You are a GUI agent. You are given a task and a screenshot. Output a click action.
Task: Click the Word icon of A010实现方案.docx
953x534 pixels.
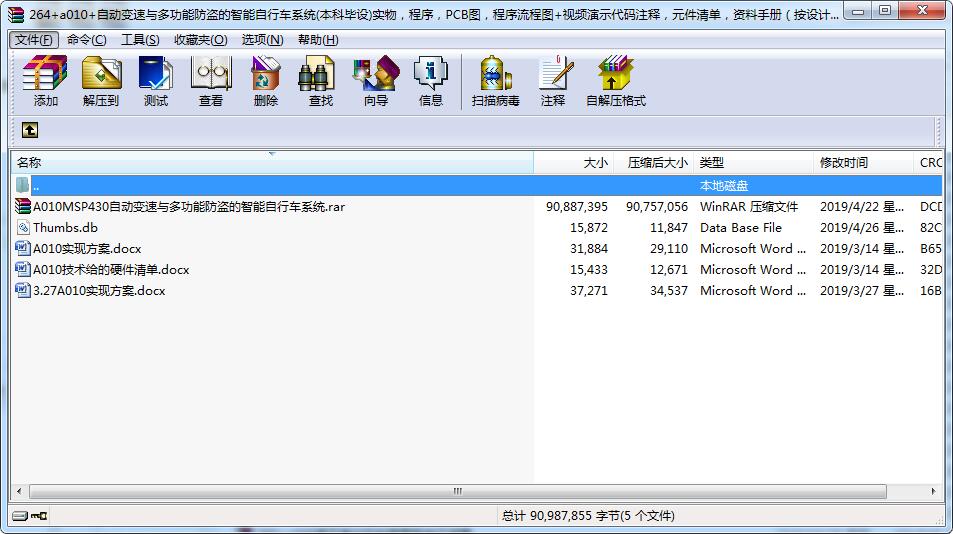tap(22, 248)
